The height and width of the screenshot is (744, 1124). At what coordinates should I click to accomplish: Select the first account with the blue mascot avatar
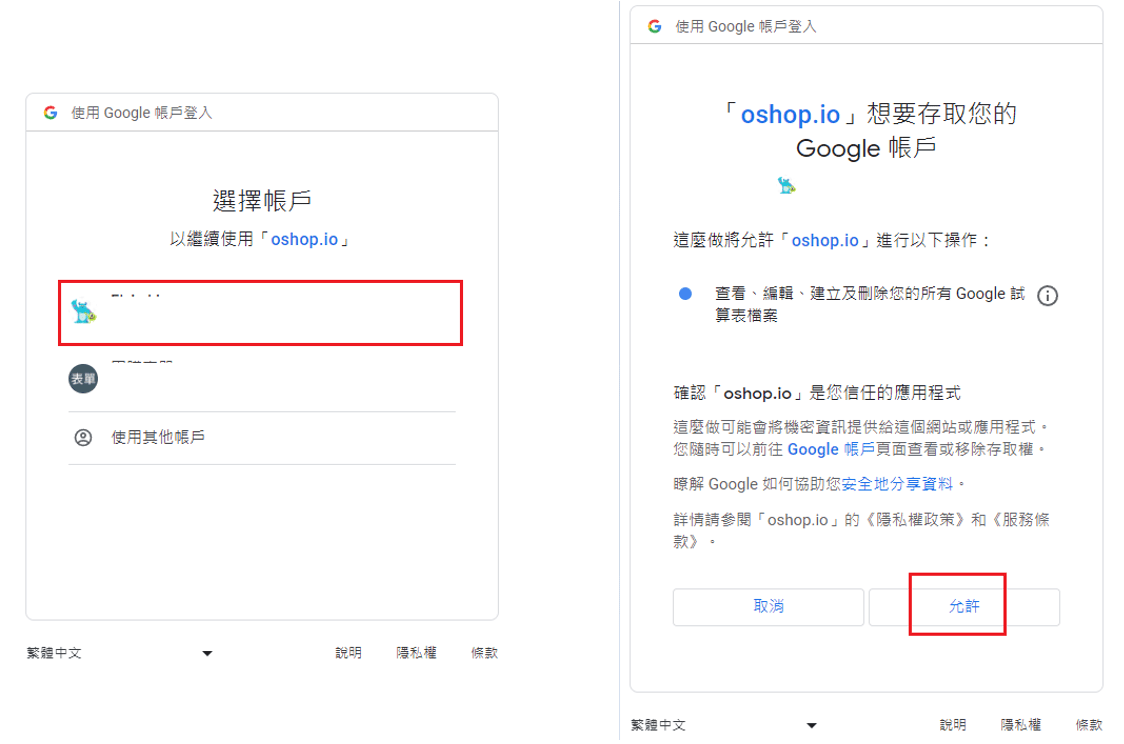260,312
